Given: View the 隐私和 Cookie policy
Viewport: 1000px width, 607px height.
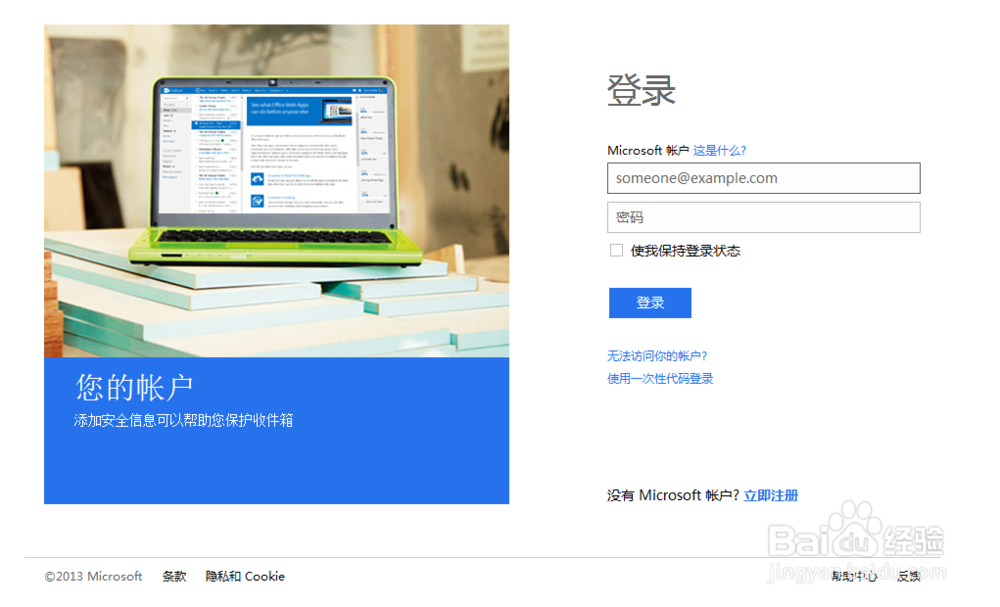Looking at the screenshot, I should click(245, 576).
